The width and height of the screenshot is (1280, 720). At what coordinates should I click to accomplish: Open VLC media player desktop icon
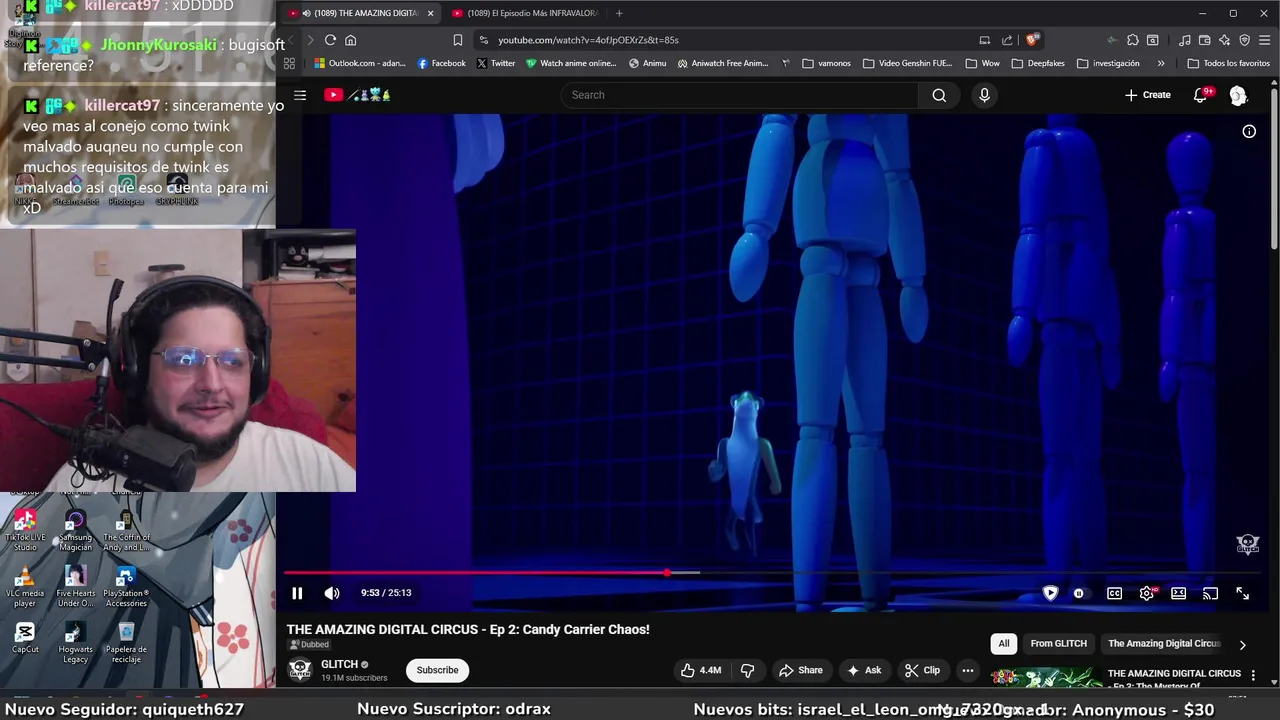[x=25, y=587]
